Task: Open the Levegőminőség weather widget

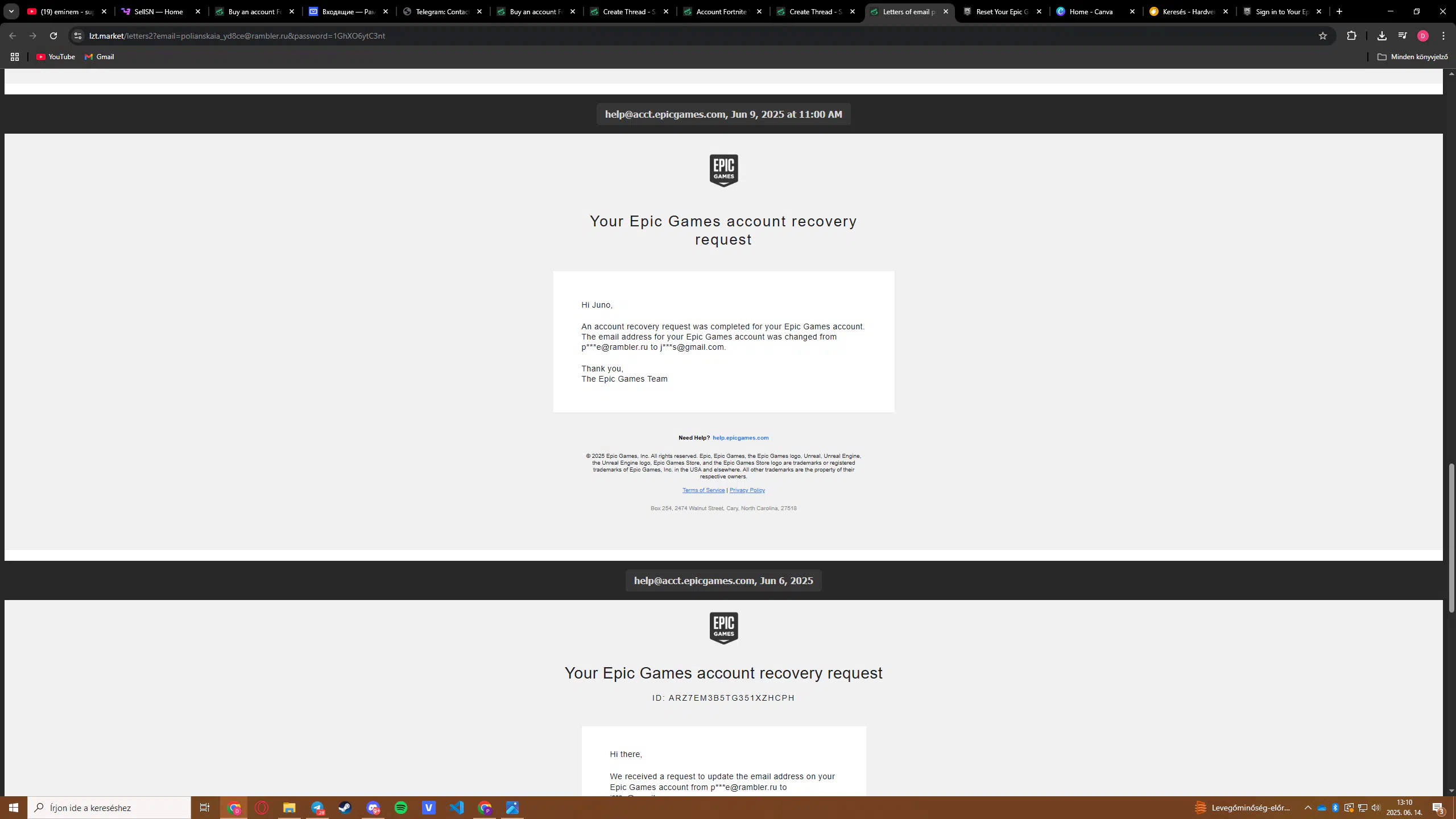Action: click(x=1243, y=808)
